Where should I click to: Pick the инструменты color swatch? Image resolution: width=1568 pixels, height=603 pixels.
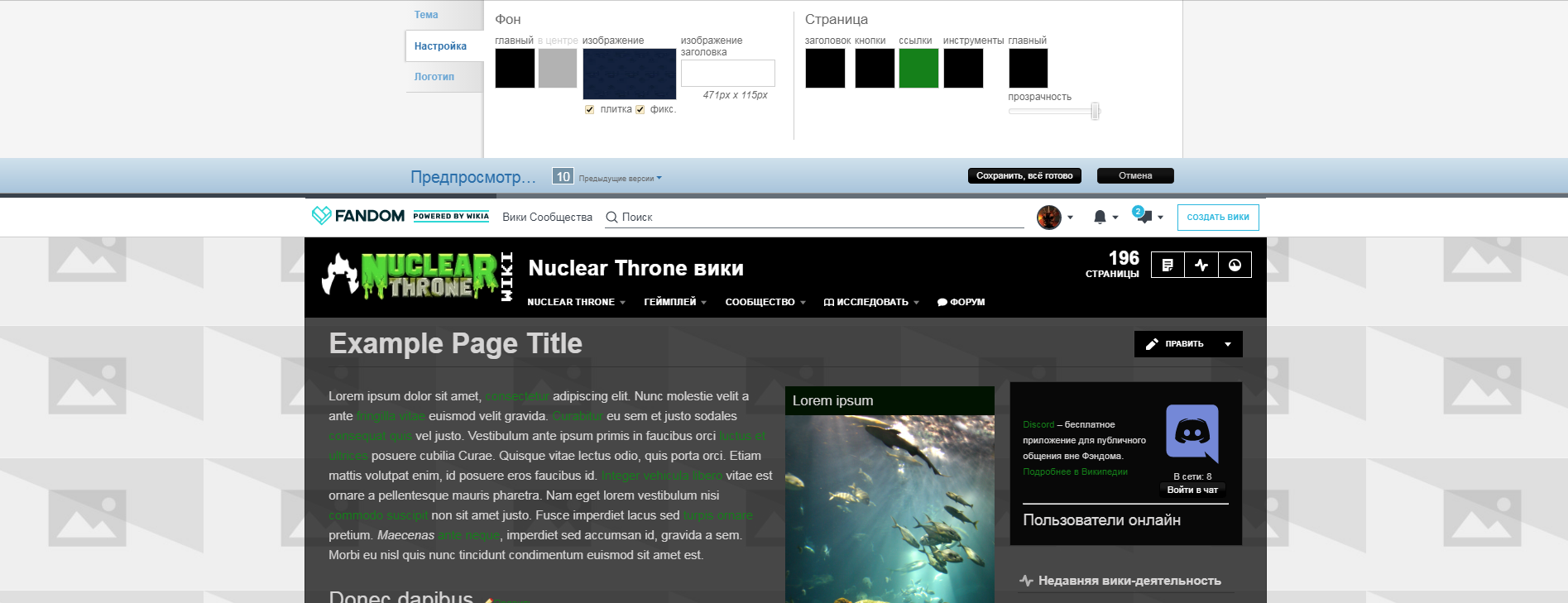963,68
